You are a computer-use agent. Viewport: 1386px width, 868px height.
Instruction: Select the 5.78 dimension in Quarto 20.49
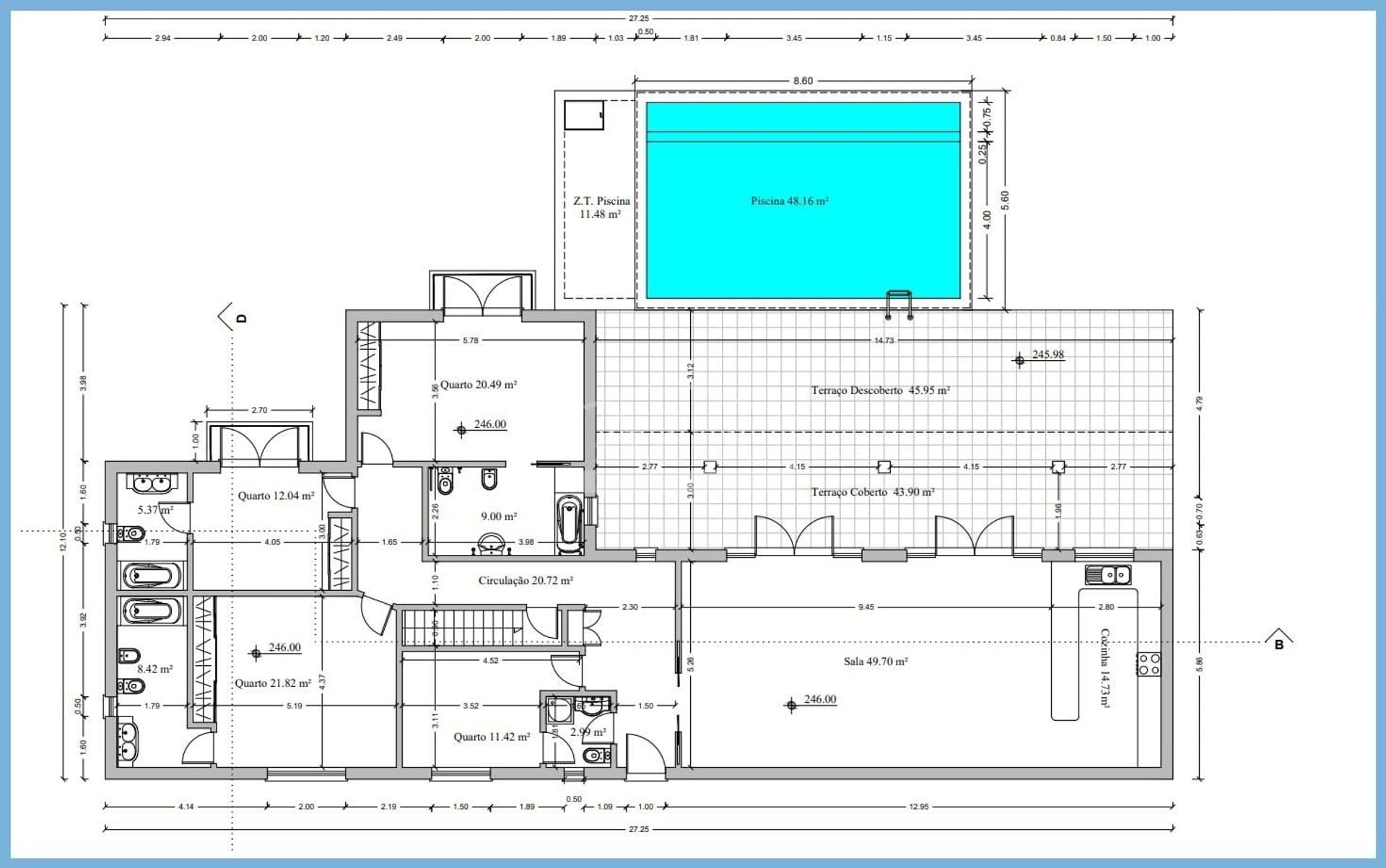click(470, 340)
